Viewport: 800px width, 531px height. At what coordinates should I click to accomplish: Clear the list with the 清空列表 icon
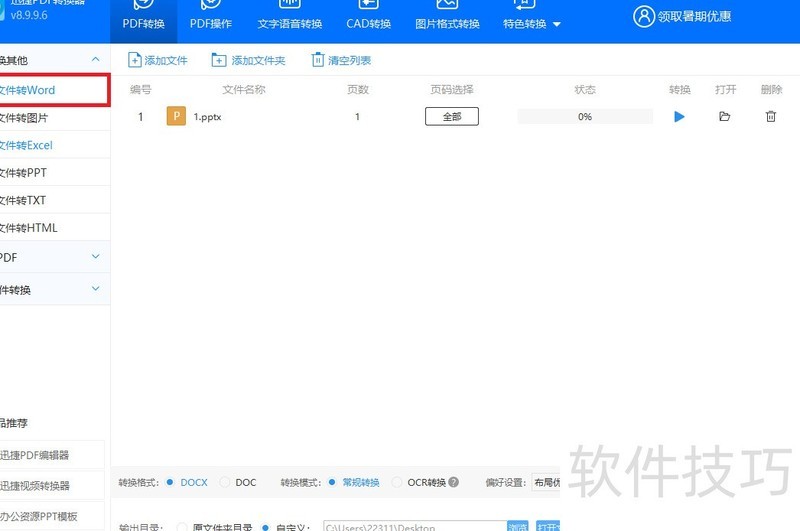click(317, 60)
